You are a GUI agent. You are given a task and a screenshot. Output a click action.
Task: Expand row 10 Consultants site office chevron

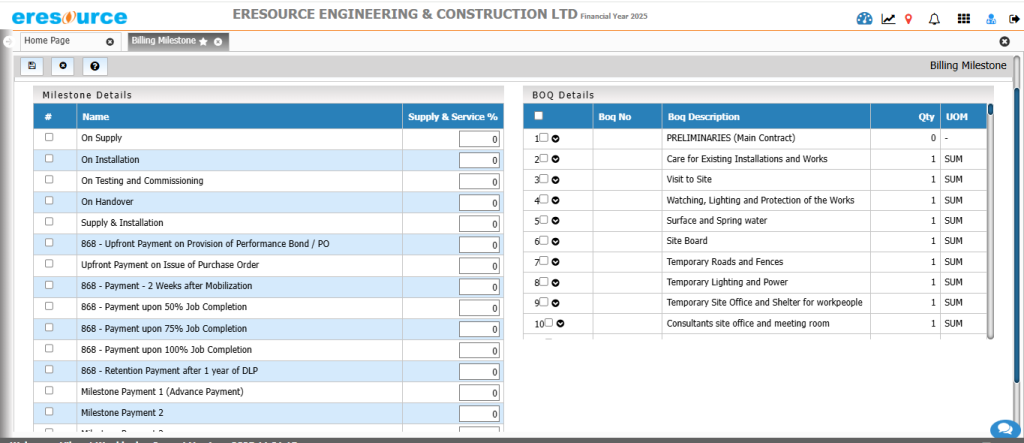point(560,324)
